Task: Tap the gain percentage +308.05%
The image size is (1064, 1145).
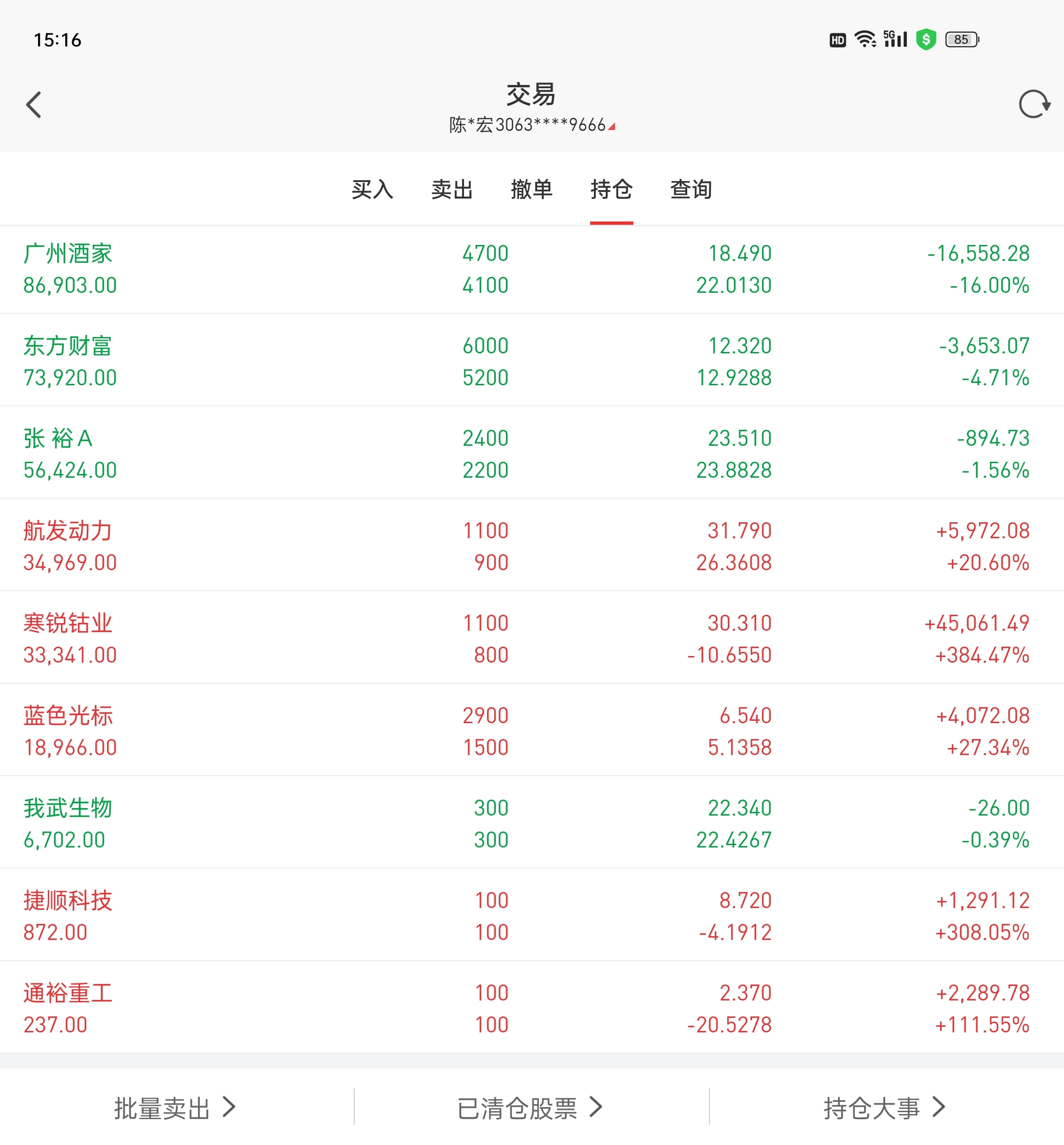Action: point(982,933)
